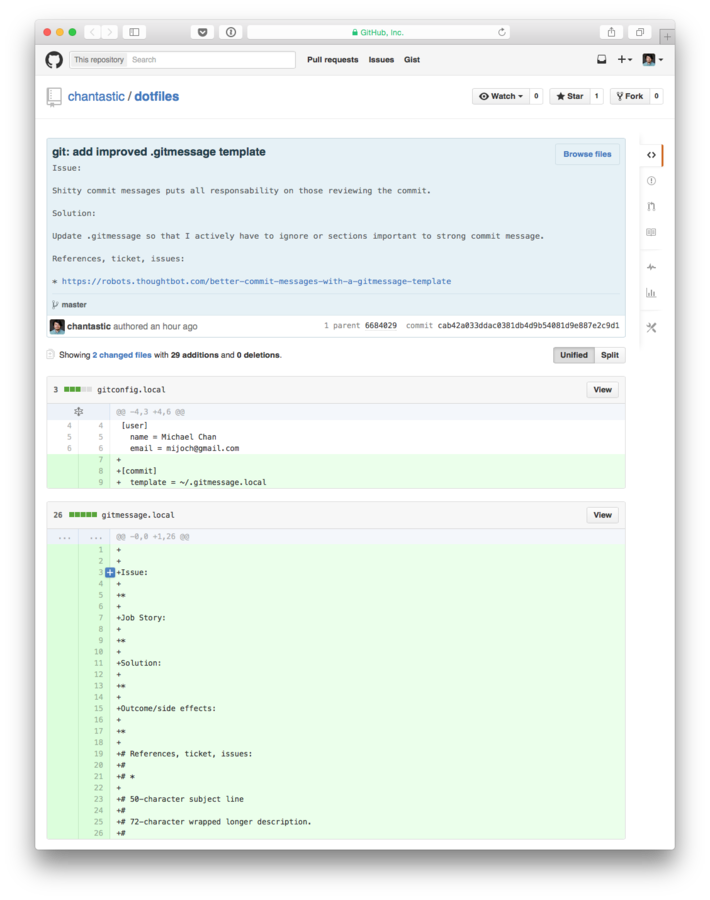Screen dimensions: 710x900
Task: Show all tabs icon in Safari
Action: click(x=639, y=32)
